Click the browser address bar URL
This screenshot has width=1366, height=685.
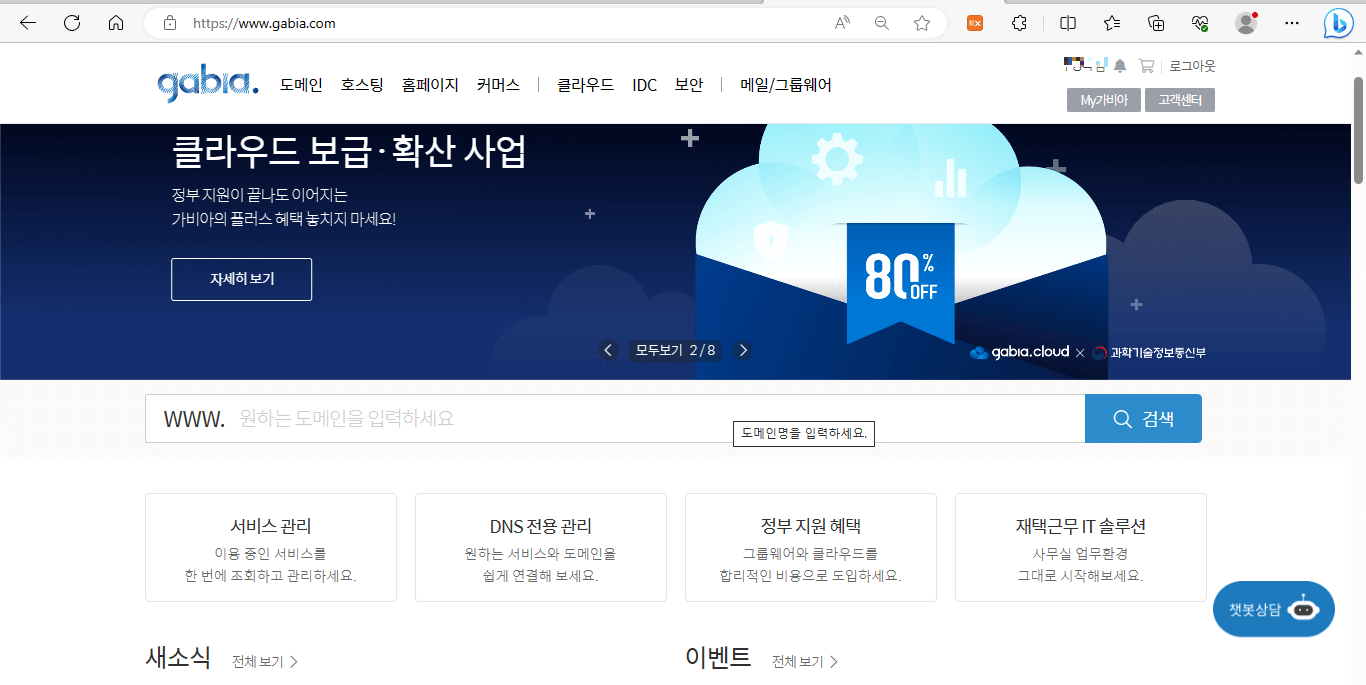point(264,23)
